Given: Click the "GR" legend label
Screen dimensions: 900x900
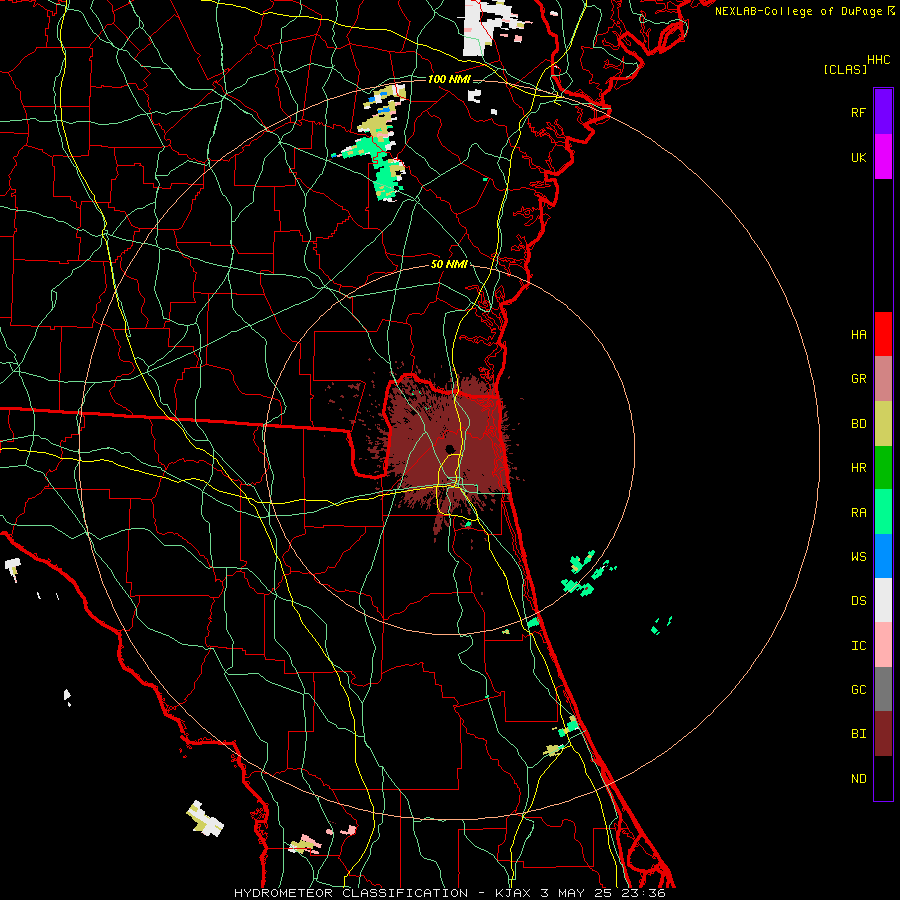Looking at the screenshot, I should [x=858, y=379].
